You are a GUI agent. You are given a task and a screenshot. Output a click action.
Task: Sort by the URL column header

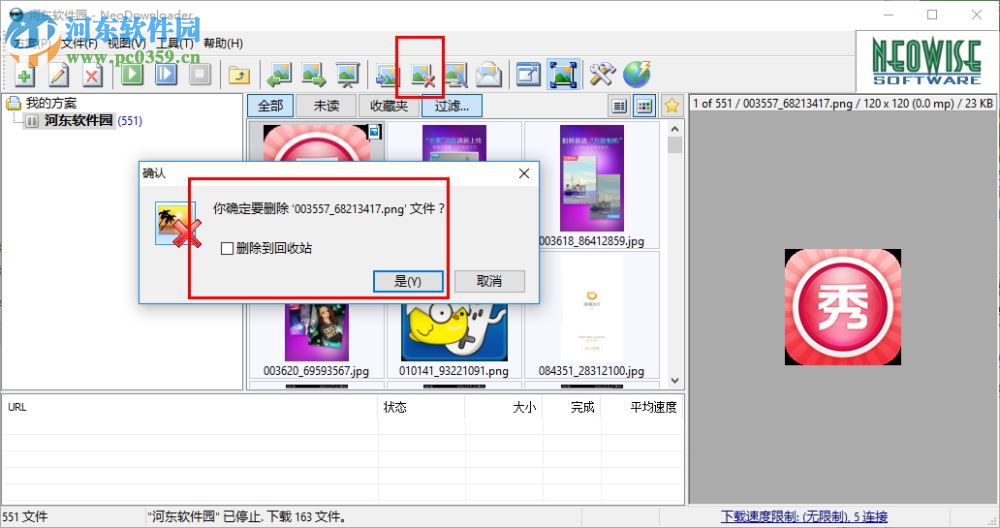[x=190, y=407]
